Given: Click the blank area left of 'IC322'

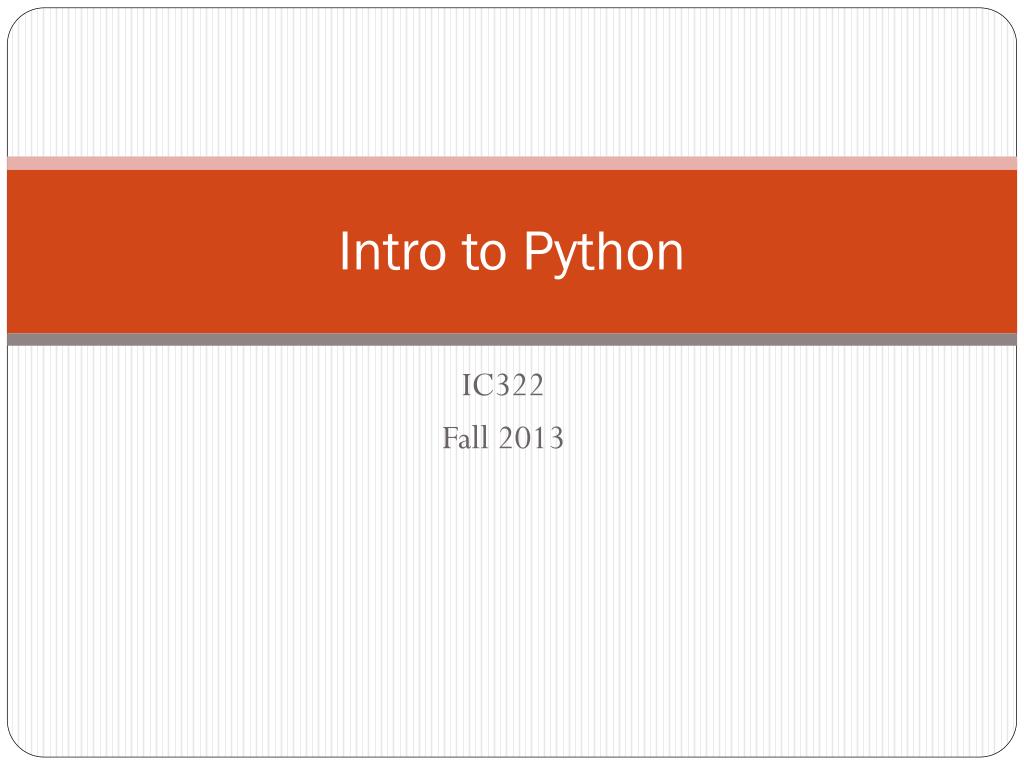Looking at the screenshot, I should (234, 385).
